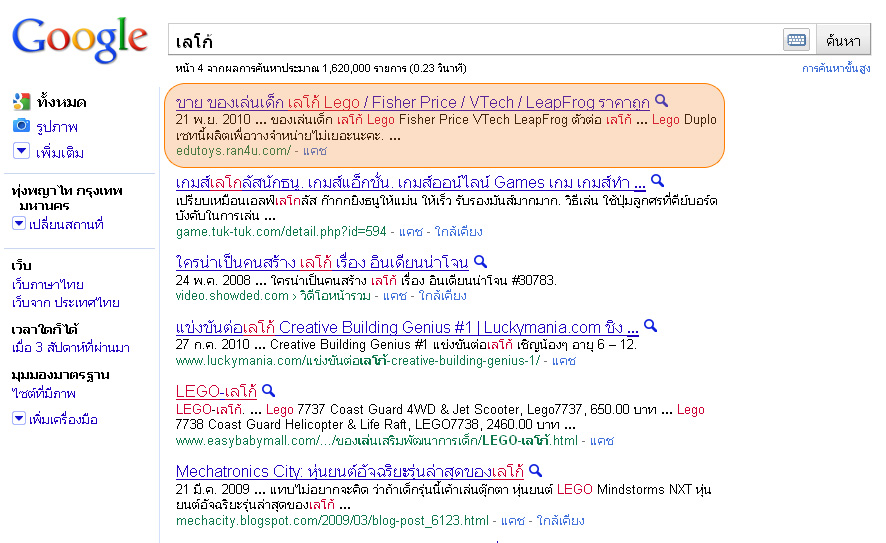Click the colorful ทั้งหมด icon in sidebar
The image size is (886, 543).
pyautogui.click(x=21, y=102)
